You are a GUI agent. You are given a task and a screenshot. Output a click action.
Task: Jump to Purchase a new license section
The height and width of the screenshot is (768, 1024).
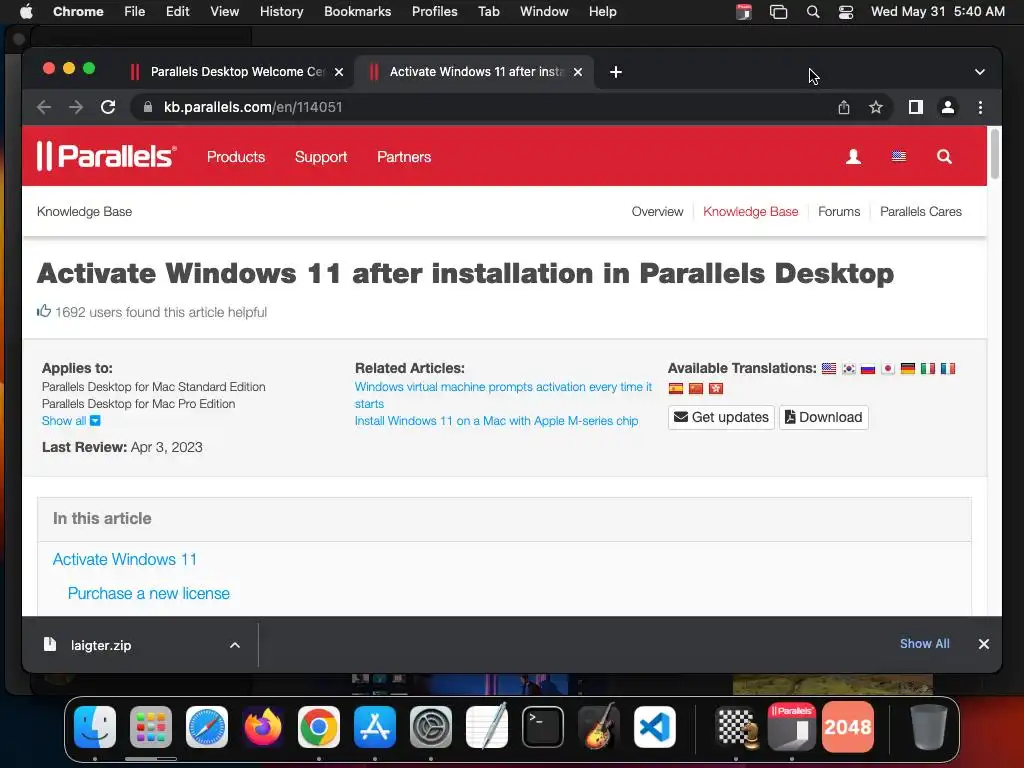coord(149,594)
